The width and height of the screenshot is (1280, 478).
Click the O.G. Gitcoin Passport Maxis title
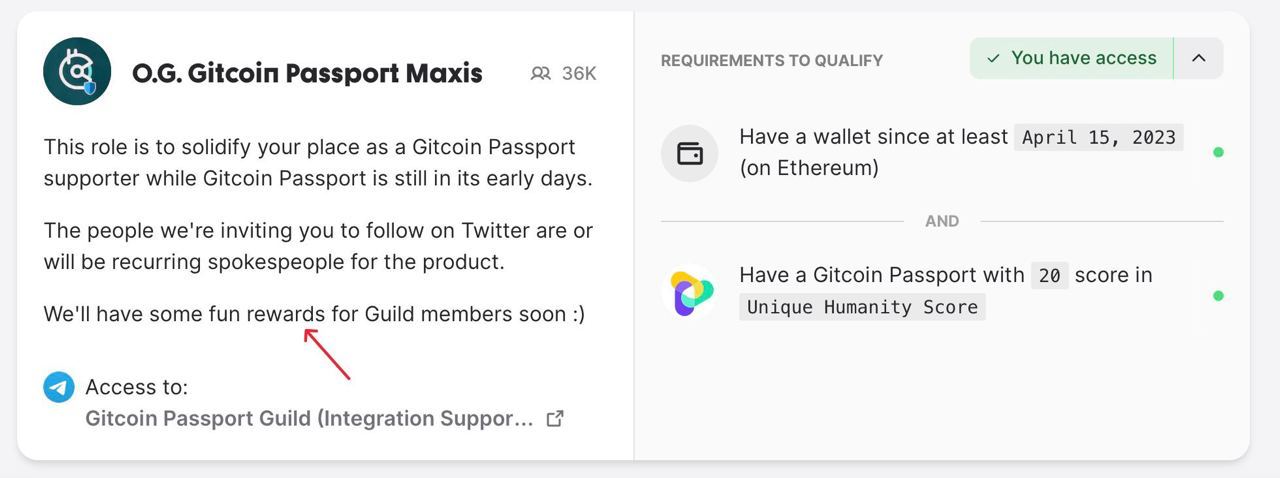[x=307, y=73]
